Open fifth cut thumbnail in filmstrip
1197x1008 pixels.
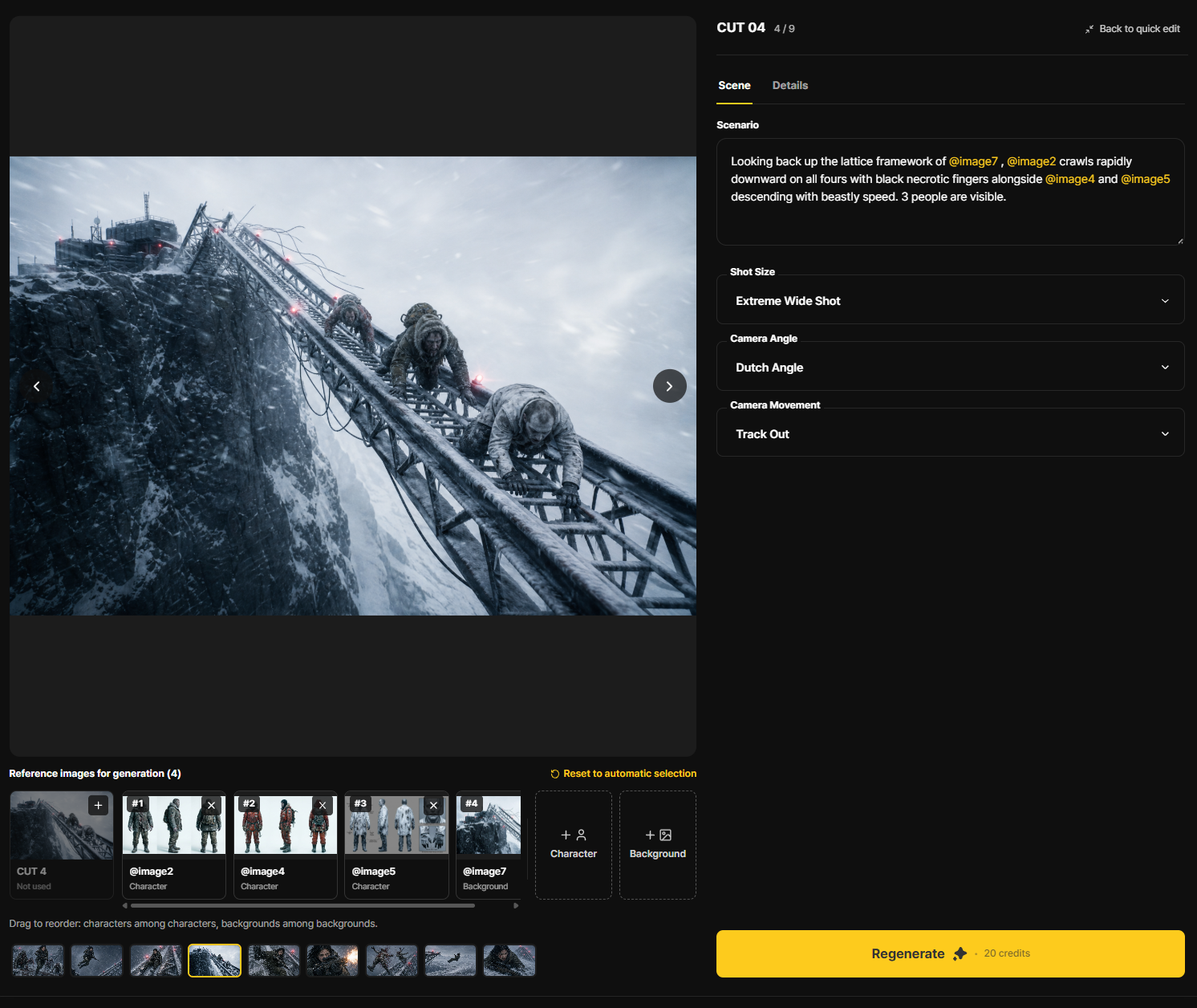[x=274, y=961]
